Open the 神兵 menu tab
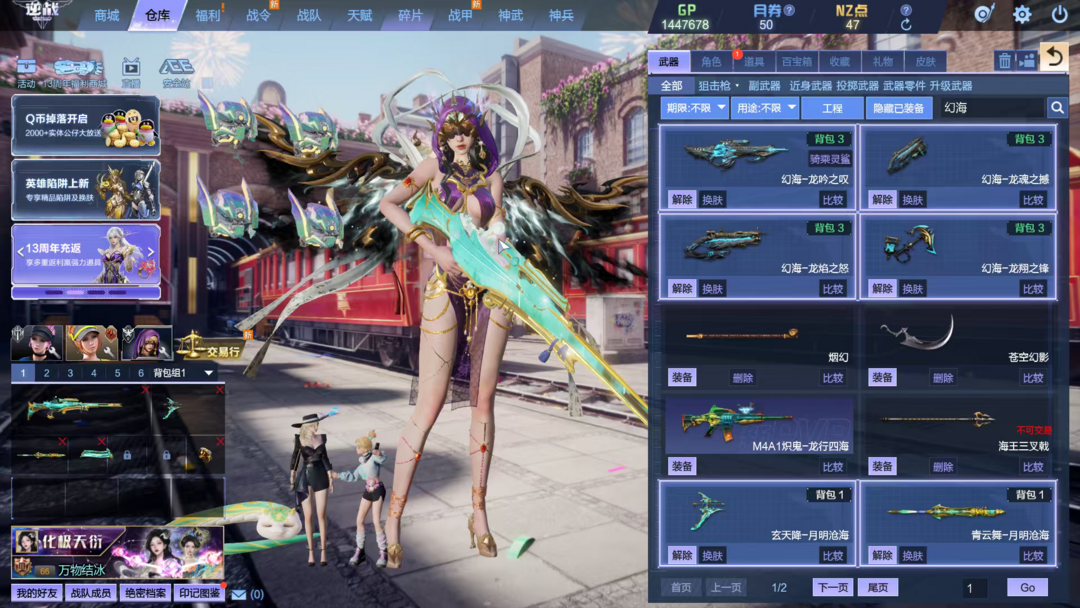 click(x=561, y=15)
